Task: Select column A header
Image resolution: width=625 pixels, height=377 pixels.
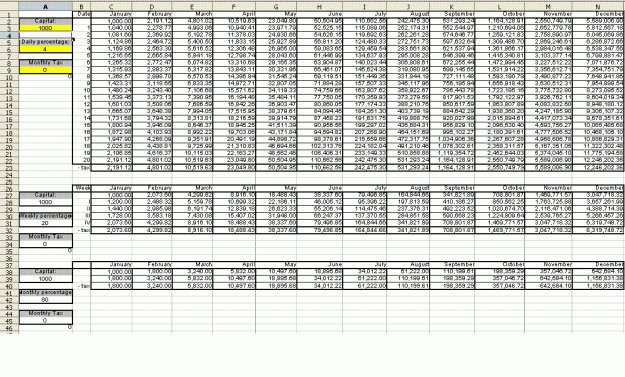Action: point(45,7)
